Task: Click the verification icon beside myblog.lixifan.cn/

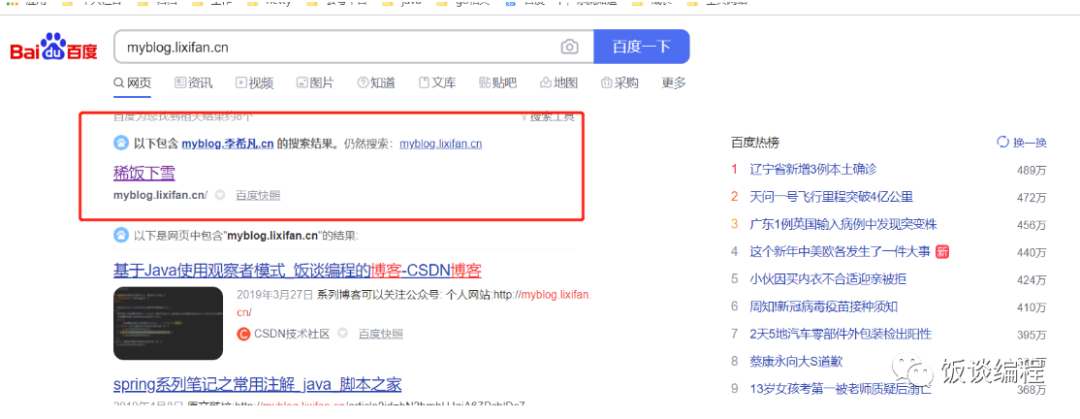Action: click(220, 196)
